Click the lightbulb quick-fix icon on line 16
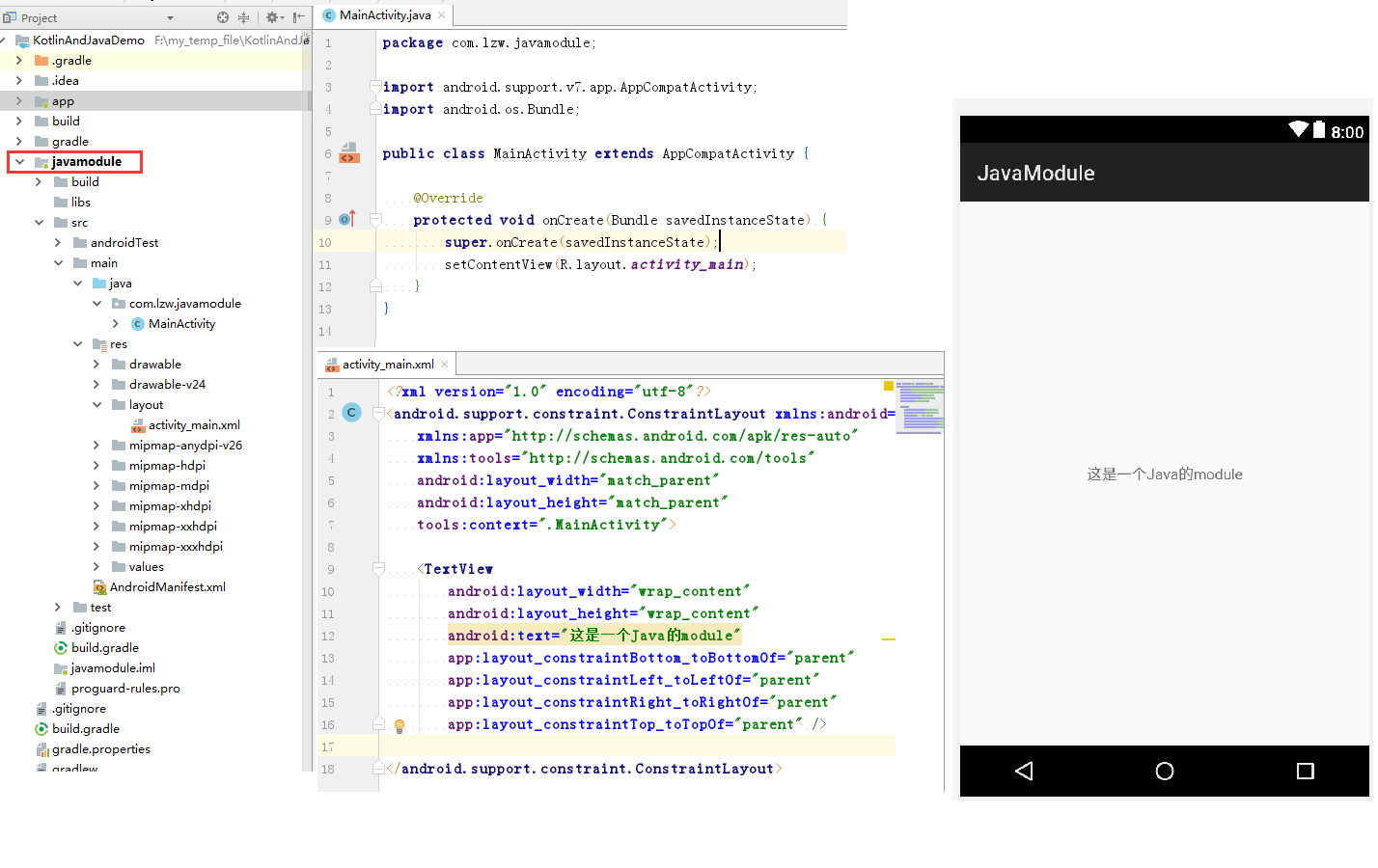The width and height of the screenshot is (1378, 868). click(399, 725)
